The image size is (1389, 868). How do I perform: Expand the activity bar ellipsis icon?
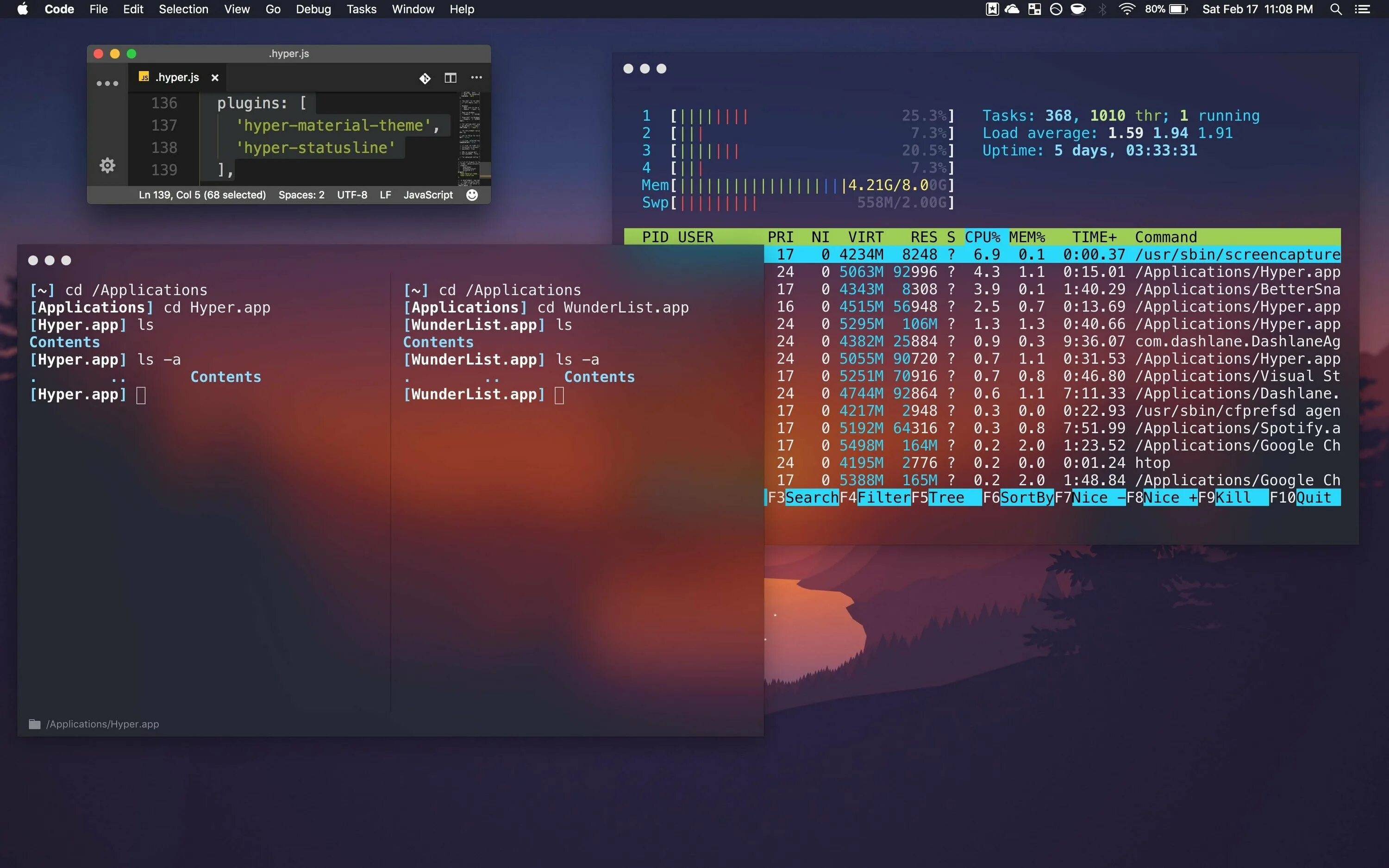coord(107,84)
